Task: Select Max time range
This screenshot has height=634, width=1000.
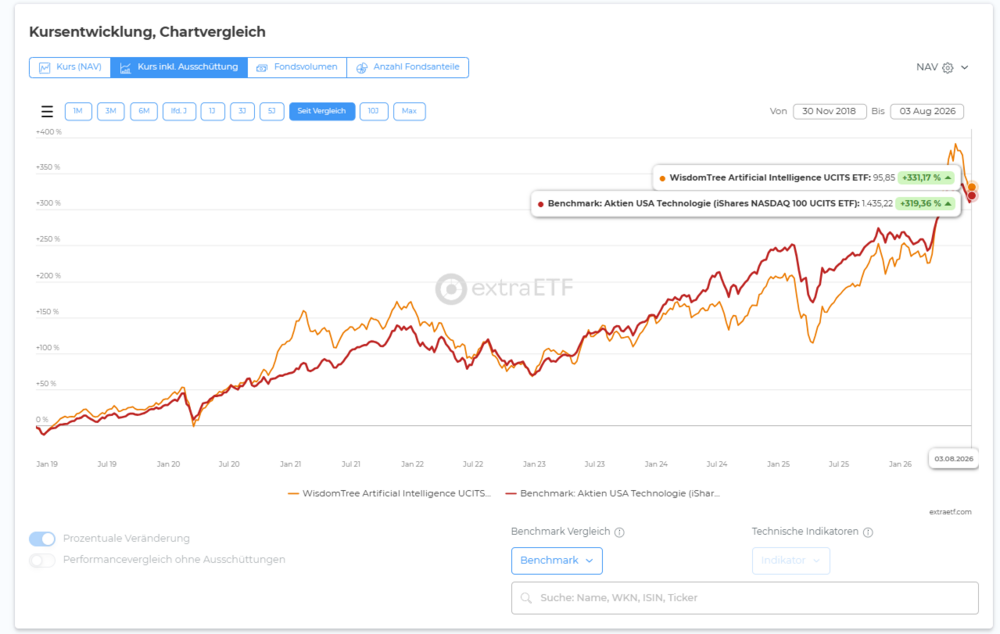Action: pyautogui.click(x=409, y=111)
